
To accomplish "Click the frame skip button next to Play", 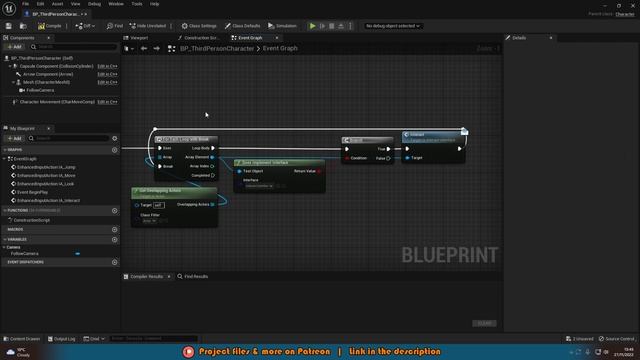I will pyautogui.click(x=322, y=26).
